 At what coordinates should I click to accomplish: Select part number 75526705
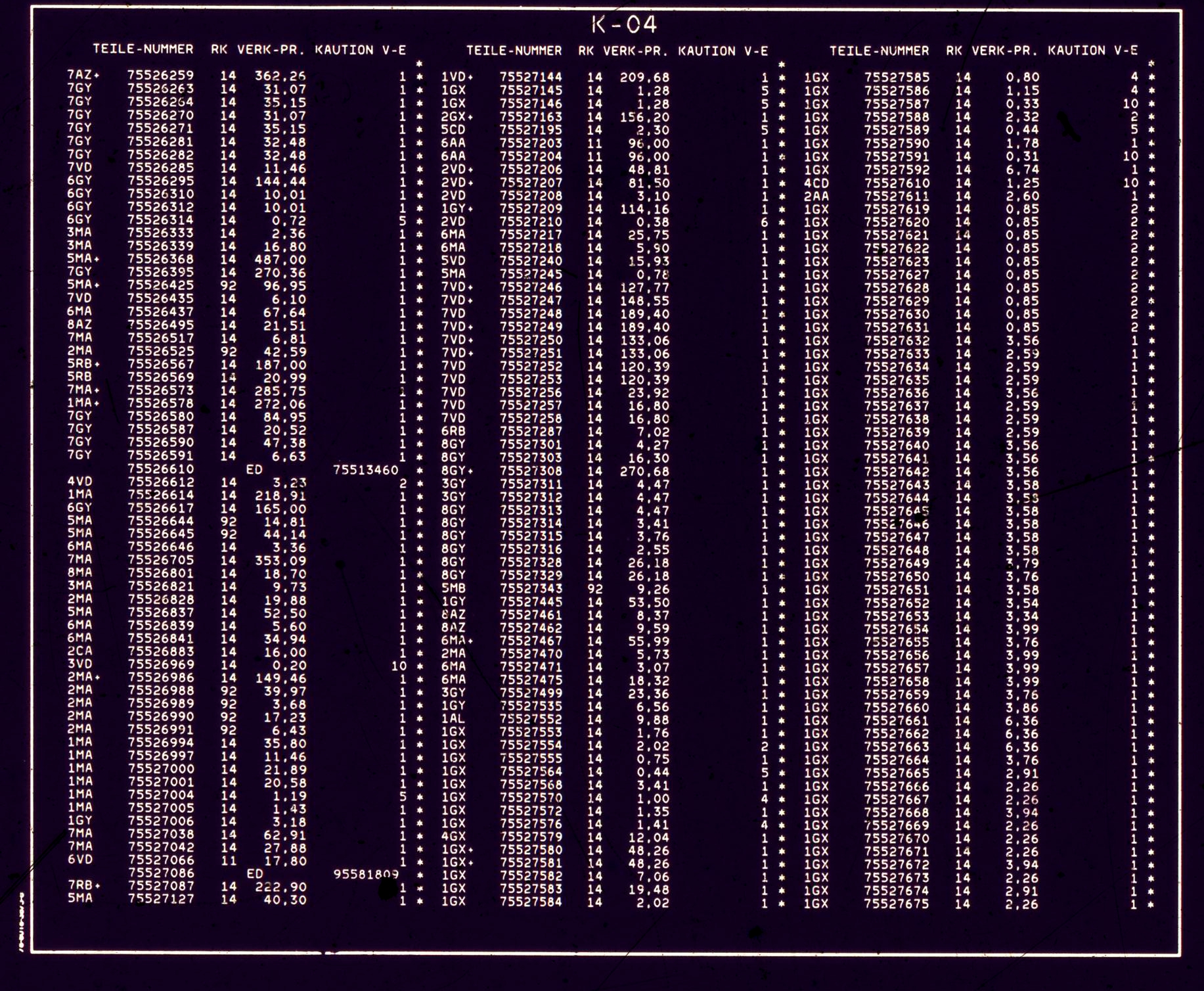pyautogui.click(x=161, y=560)
